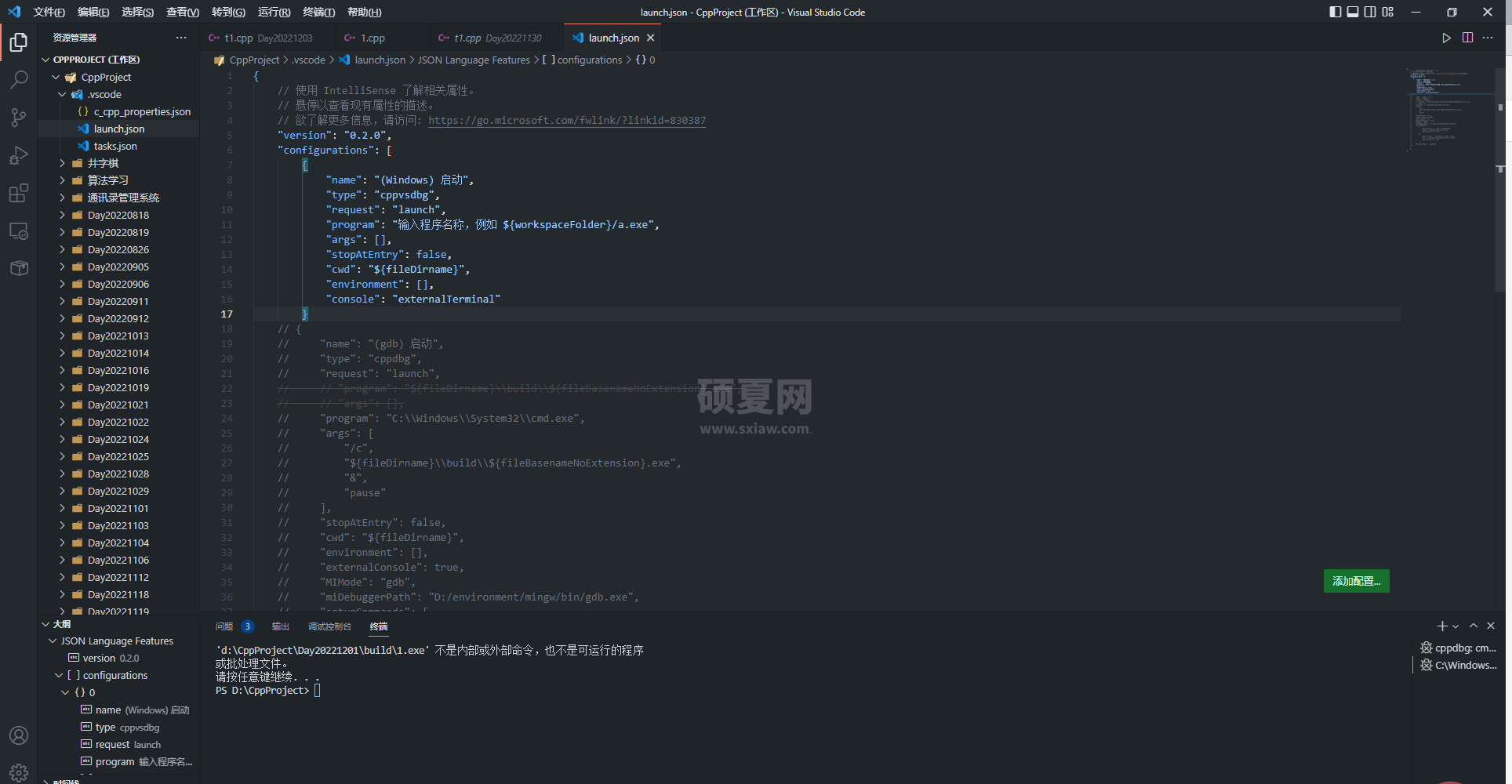
Task: Click the run file play icon in editor toolbar
Action: 1446,38
